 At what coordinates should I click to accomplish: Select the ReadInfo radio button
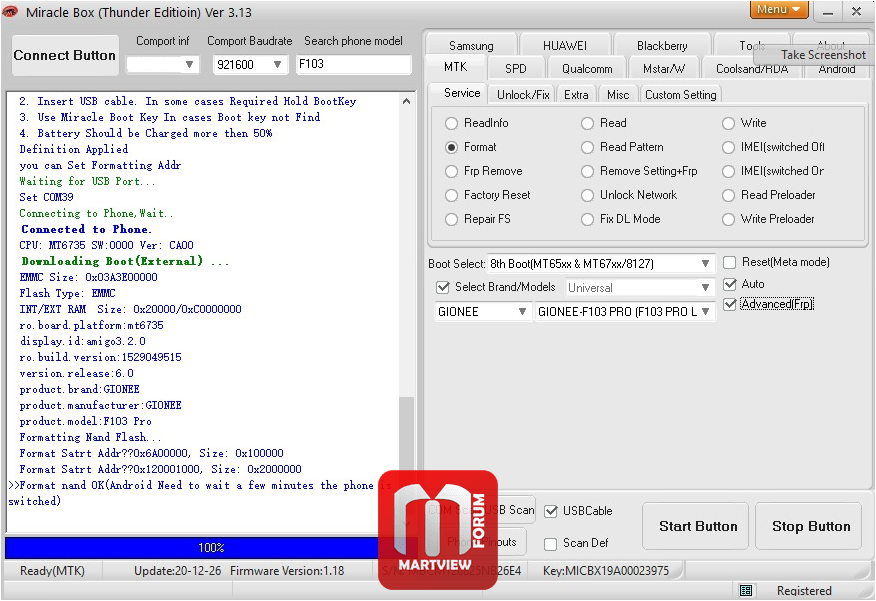pyautogui.click(x=451, y=123)
